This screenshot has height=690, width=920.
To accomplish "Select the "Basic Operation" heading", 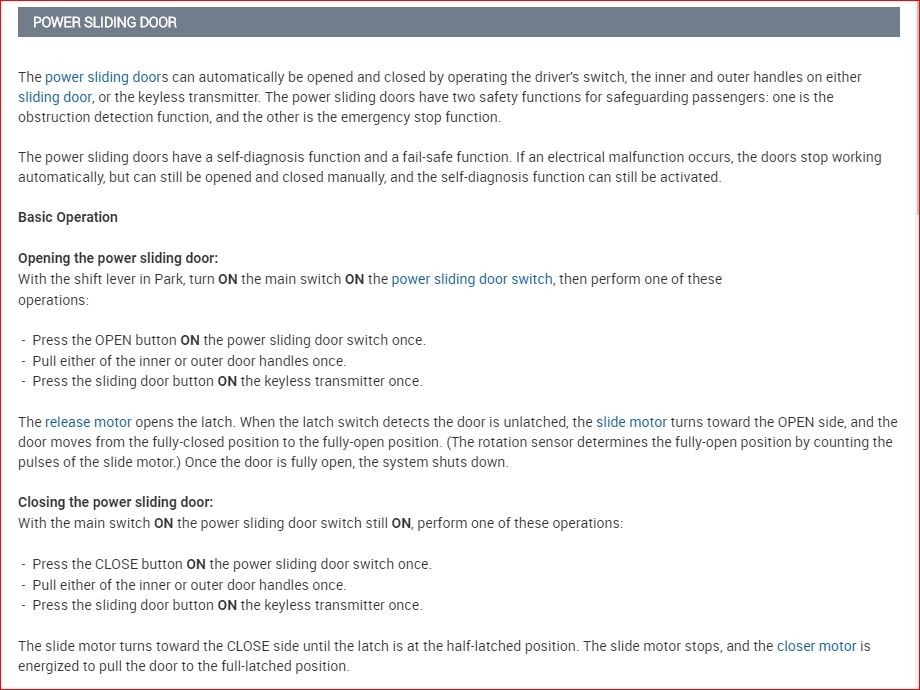I will (68, 217).
